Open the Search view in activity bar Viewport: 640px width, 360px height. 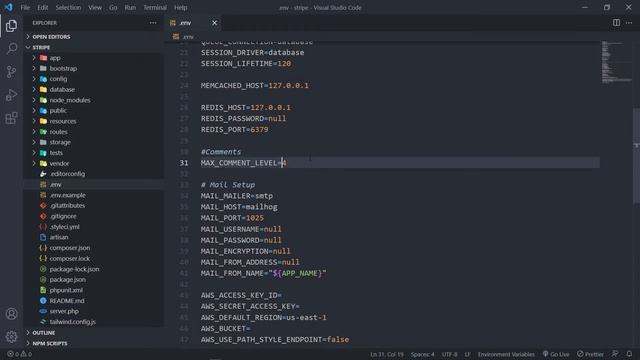pyautogui.click(x=11, y=49)
